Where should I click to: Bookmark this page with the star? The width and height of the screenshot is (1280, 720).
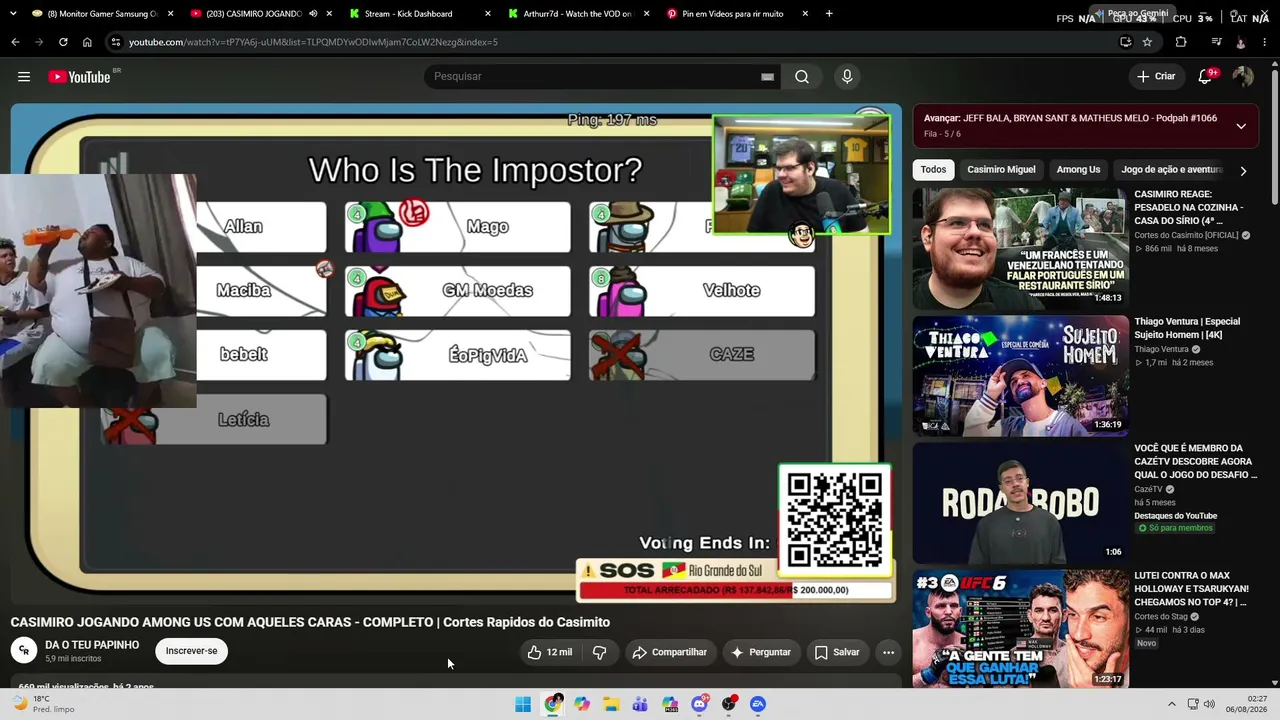[1147, 42]
